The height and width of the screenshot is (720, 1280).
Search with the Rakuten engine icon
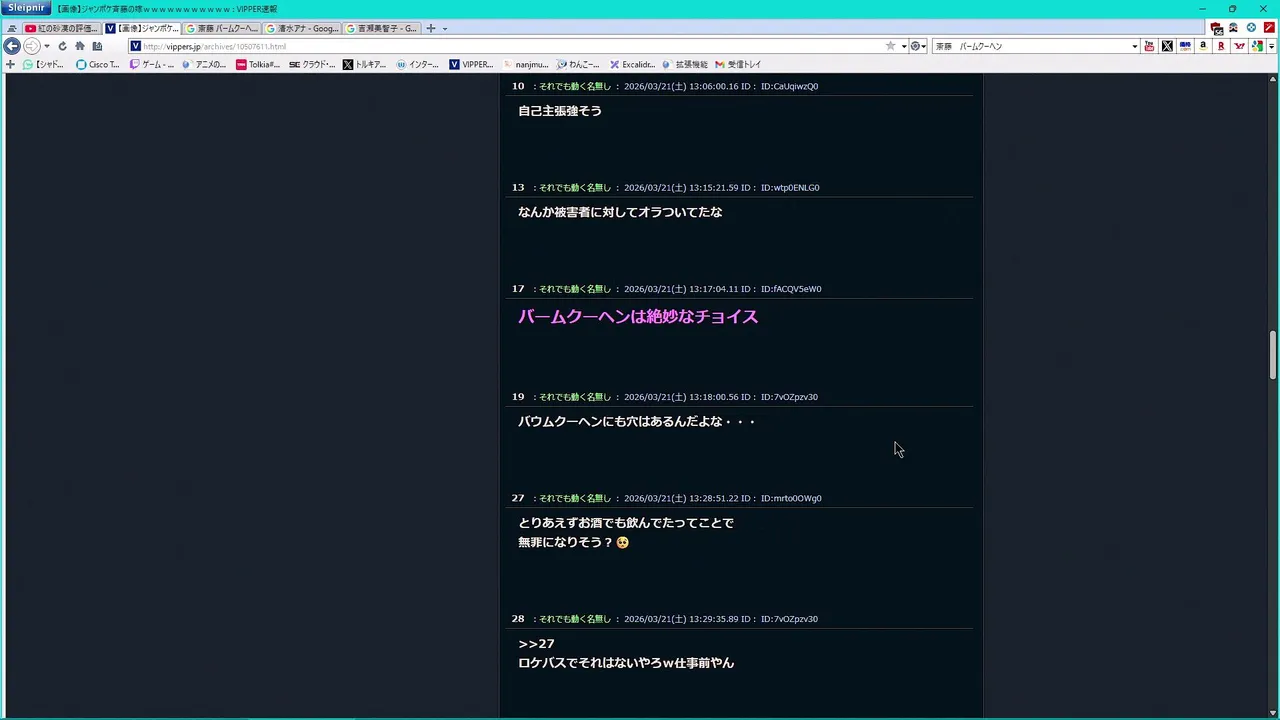pos(1221,46)
